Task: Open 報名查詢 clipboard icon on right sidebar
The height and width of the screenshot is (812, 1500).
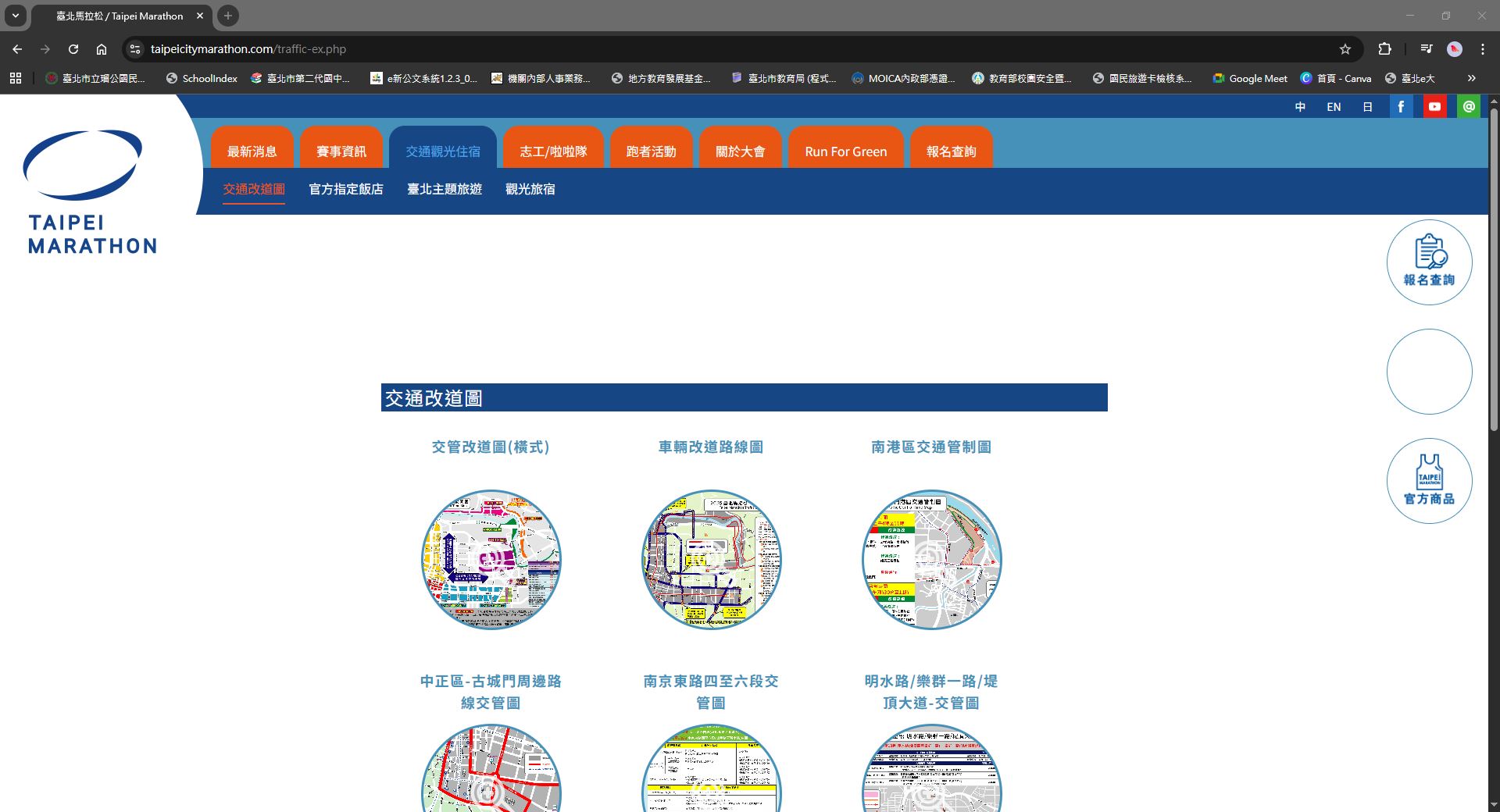Action: click(1429, 262)
